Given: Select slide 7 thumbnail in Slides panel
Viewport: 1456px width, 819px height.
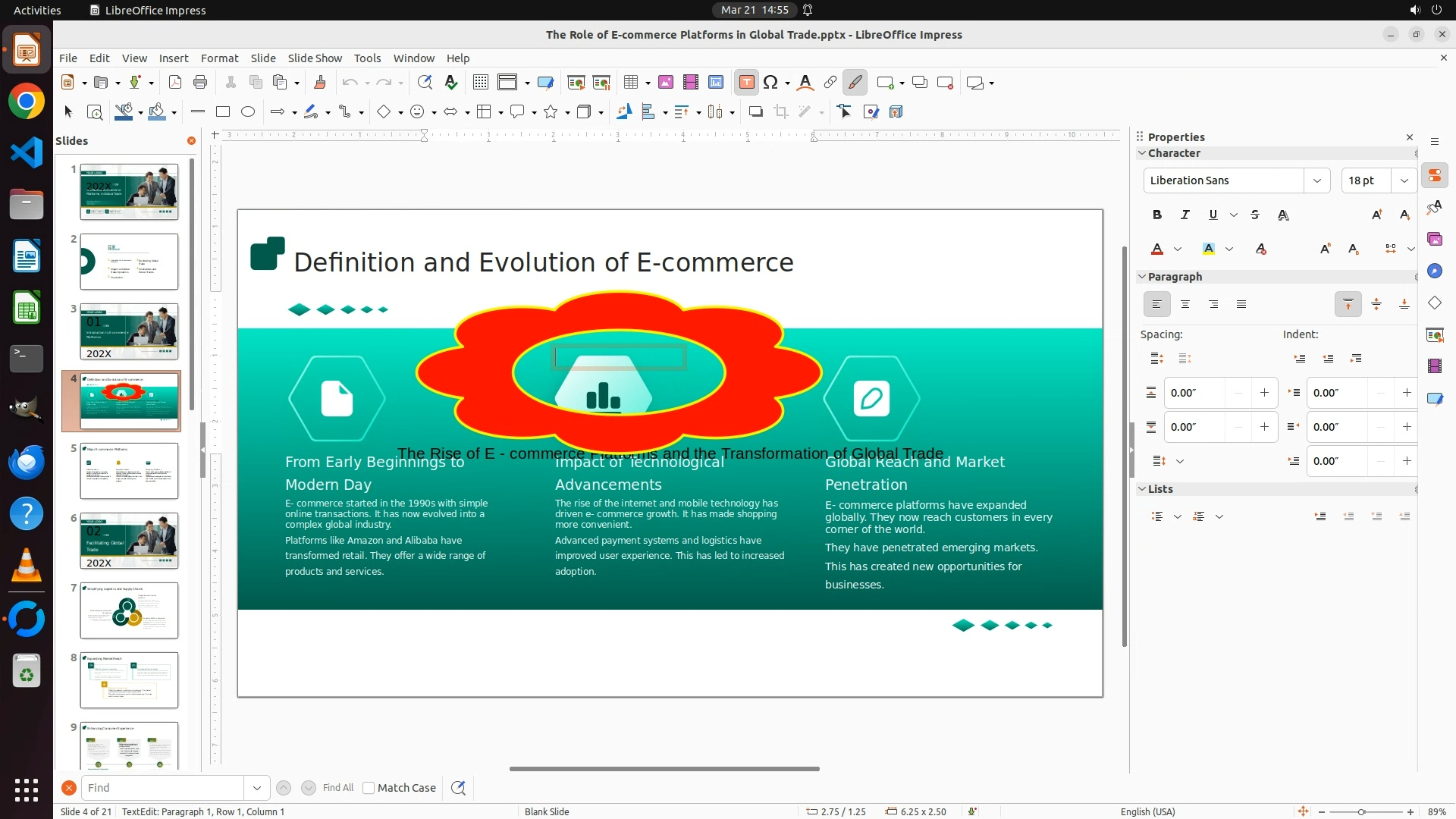Looking at the screenshot, I should (129, 610).
